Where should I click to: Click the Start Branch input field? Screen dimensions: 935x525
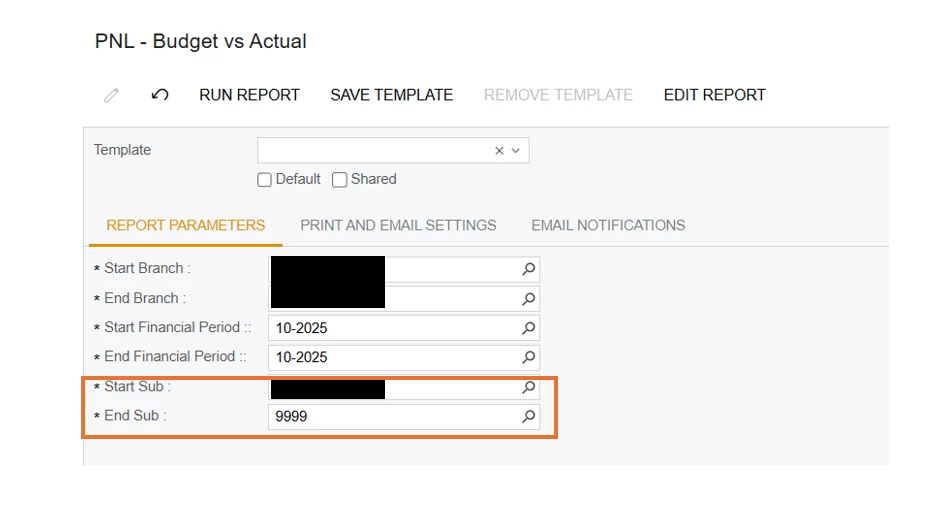404,269
